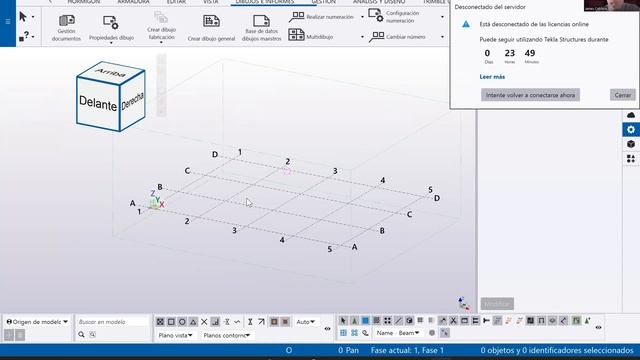
Task: Click the hamburger file menu icon
Action: pyautogui.click(x=8, y=21)
